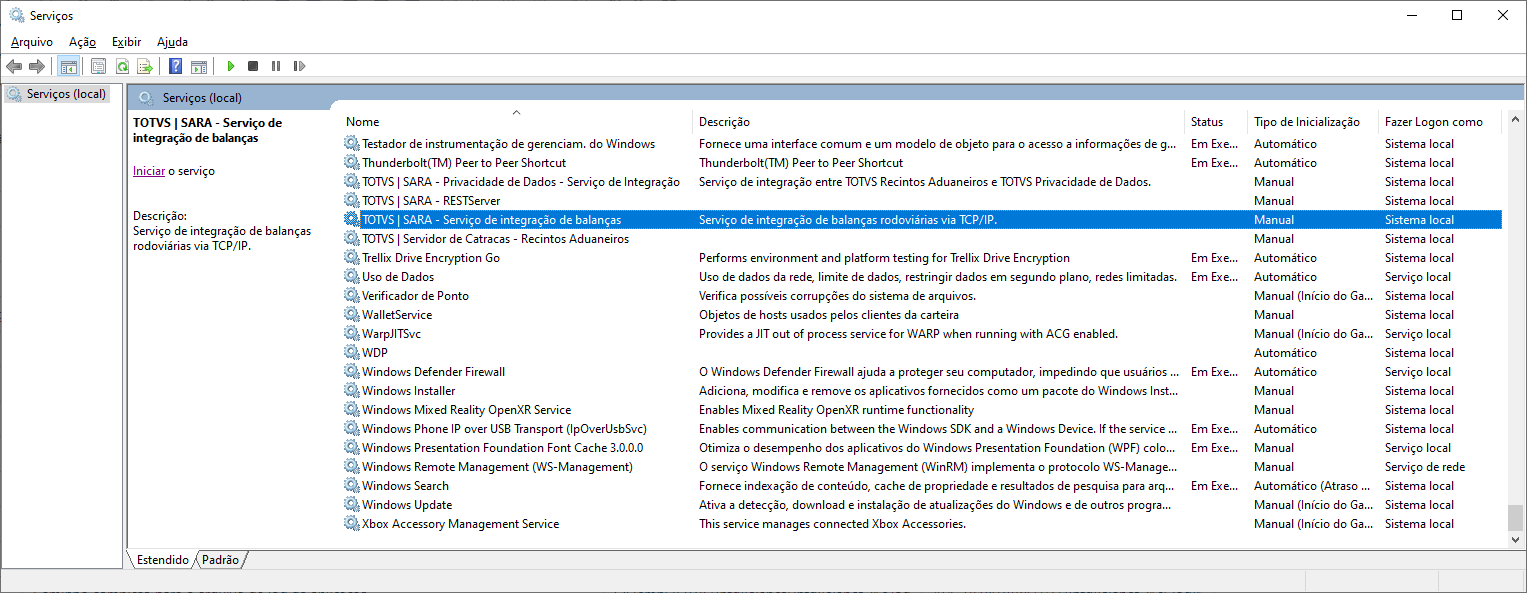Viewport: 1527px width, 593px height.
Task: Click the scrollbar down arrow of services list
Action: pos(1516,540)
